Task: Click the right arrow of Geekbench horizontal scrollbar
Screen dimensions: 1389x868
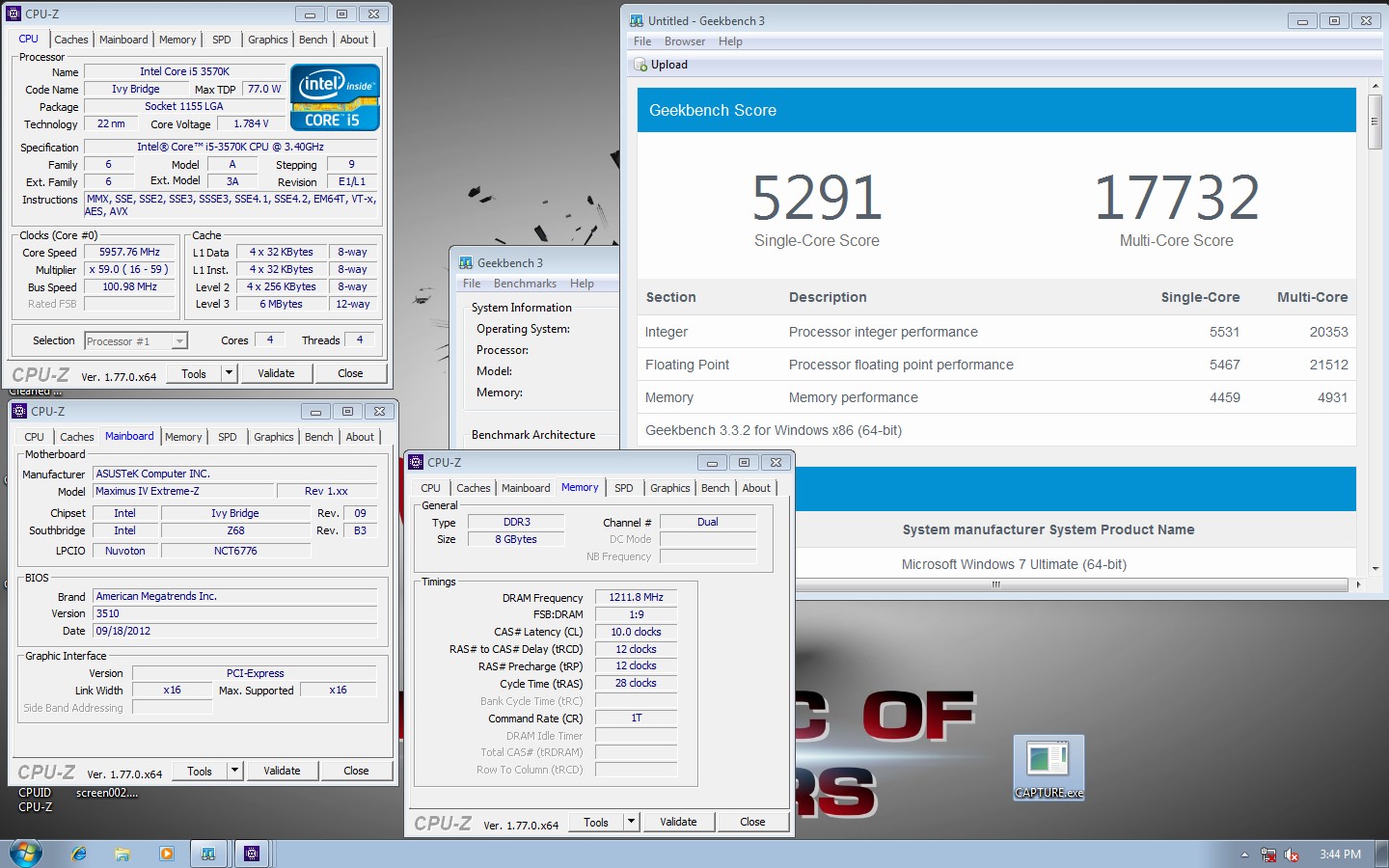Action: click(1358, 584)
